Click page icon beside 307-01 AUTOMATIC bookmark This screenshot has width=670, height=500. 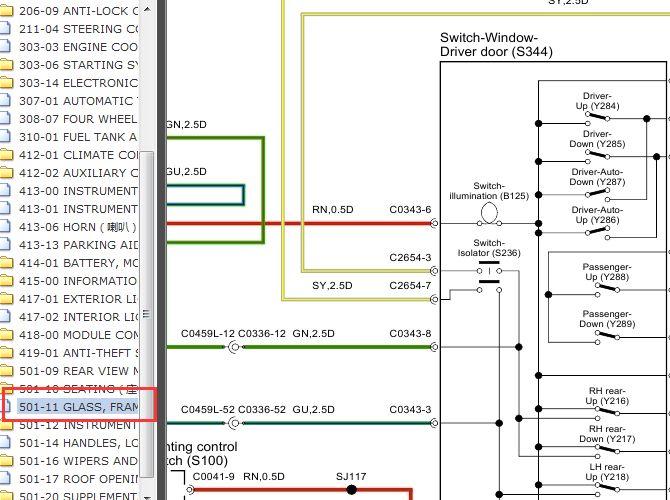click(x=5, y=100)
